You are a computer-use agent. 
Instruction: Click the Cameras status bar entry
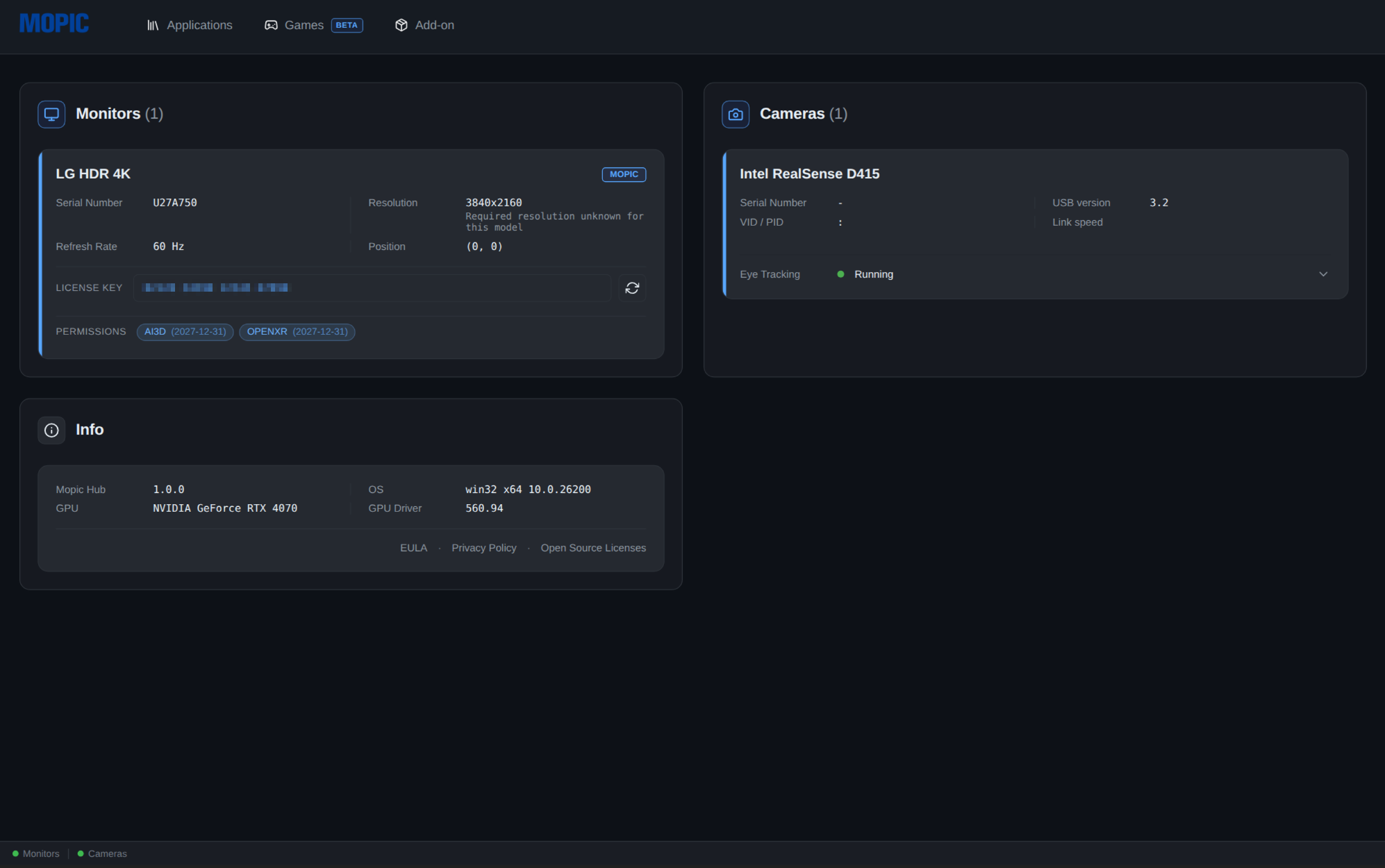coord(102,853)
